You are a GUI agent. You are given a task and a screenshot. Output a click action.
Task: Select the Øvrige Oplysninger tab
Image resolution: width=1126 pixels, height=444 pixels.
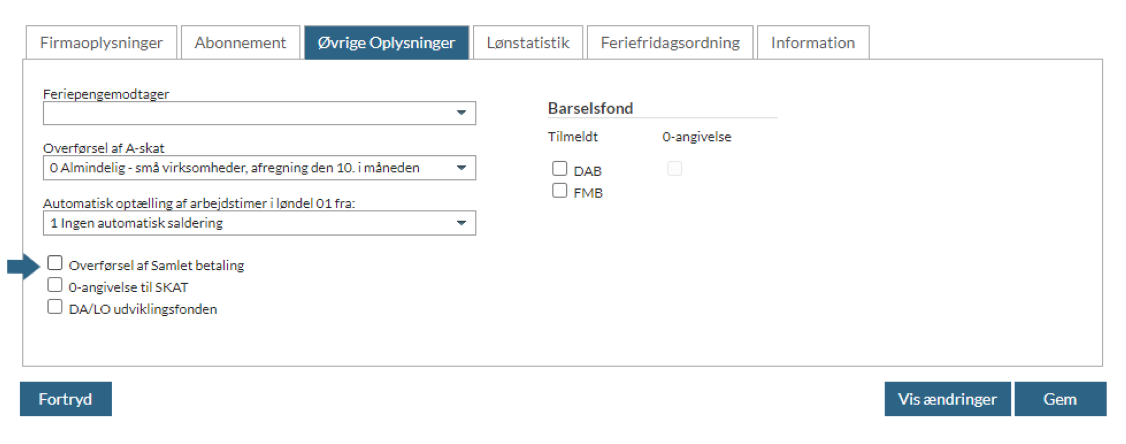point(386,43)
